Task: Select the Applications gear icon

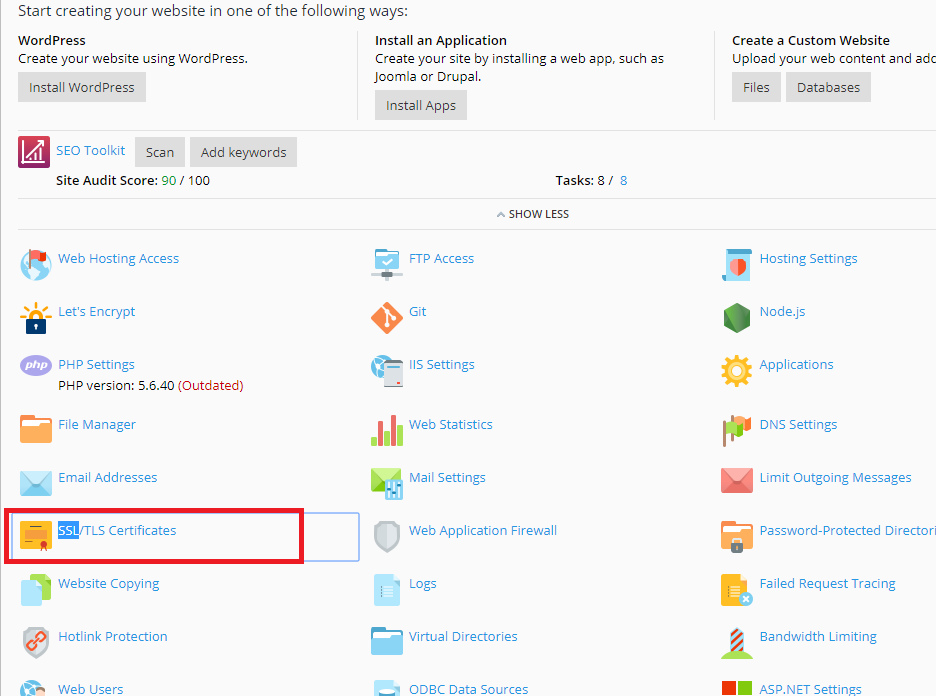Action: click(x=737, y=371)
